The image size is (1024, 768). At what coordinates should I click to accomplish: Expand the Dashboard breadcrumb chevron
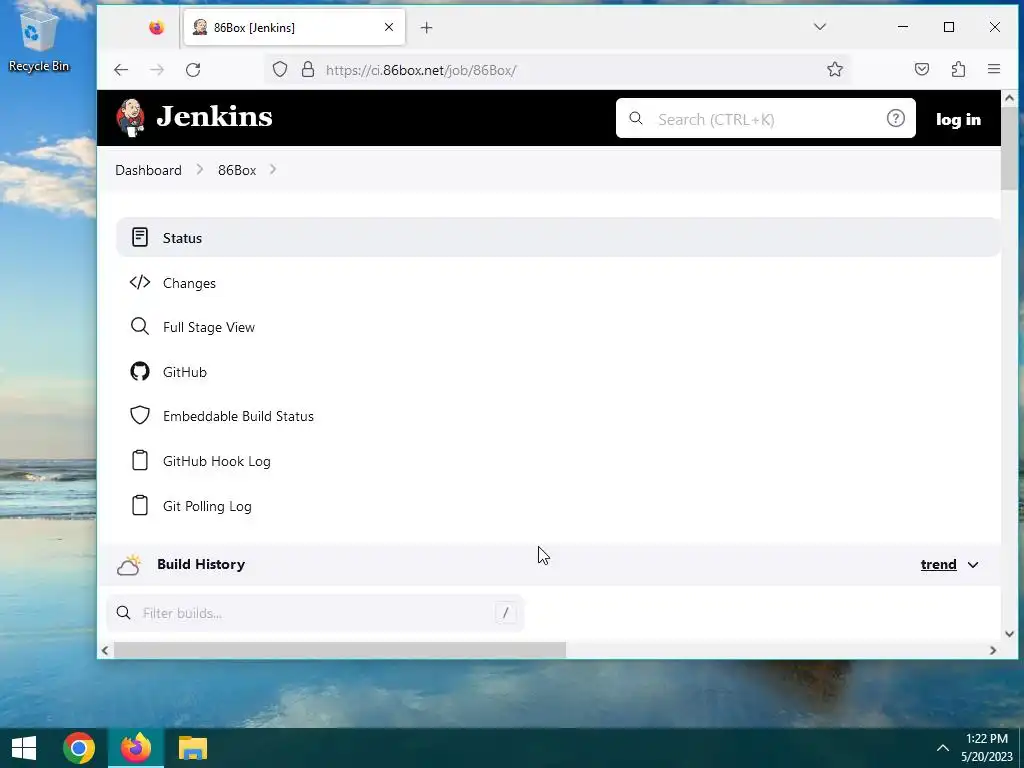[199, 170]
